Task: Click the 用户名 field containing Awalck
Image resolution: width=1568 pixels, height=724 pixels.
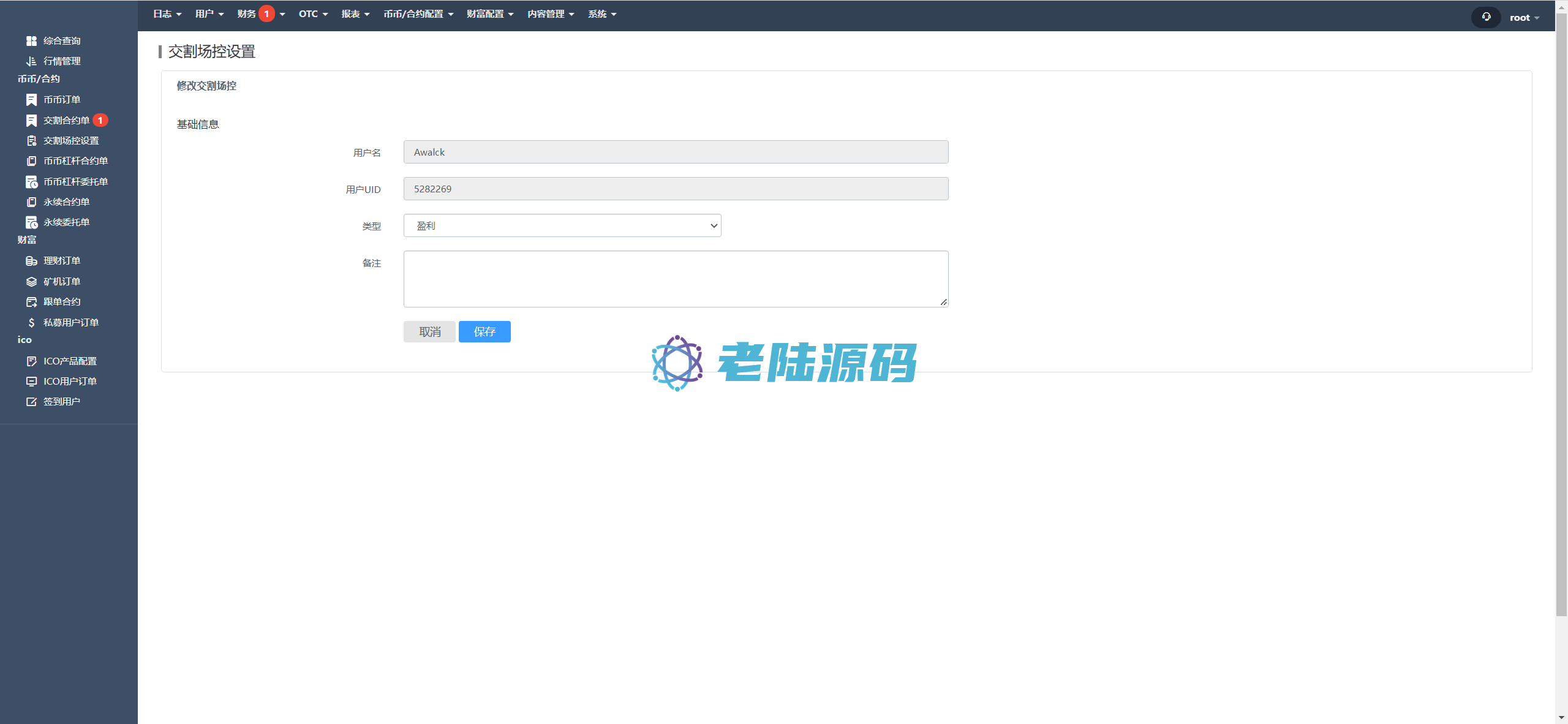Action: click(676, 152)
